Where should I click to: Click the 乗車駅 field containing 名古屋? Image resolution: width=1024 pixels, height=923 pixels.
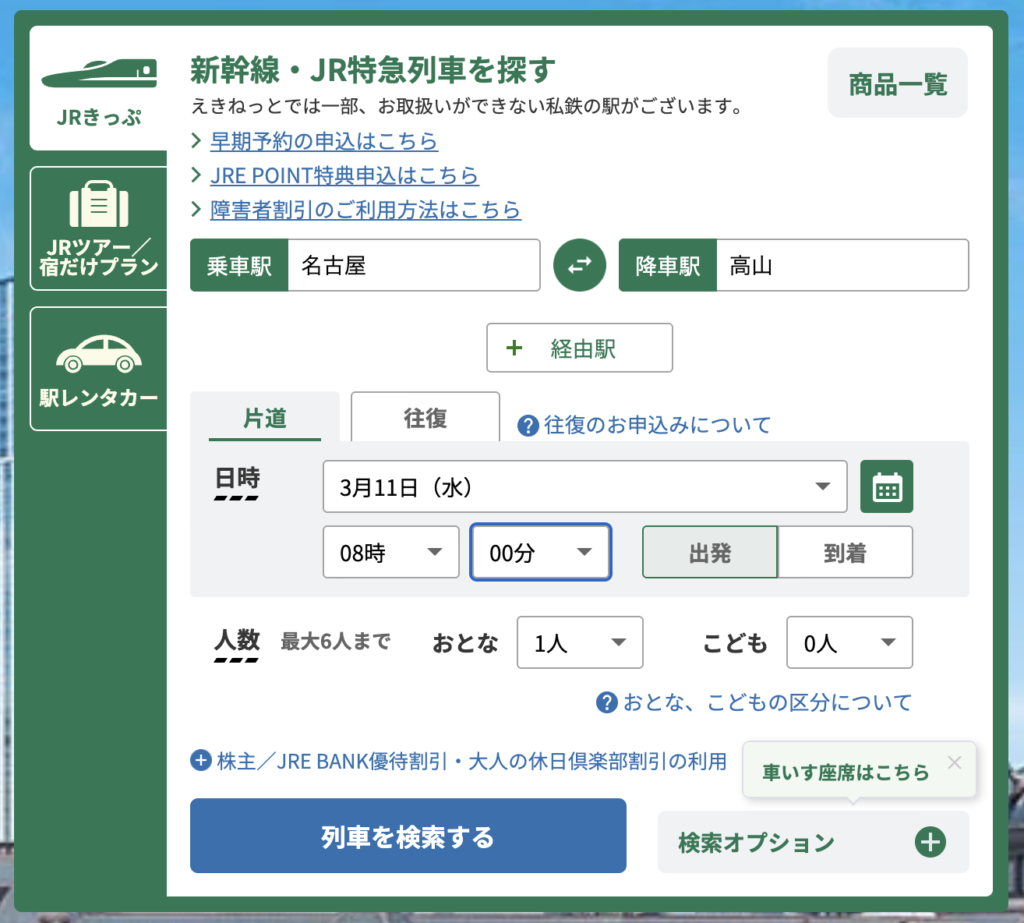[x=413, y=266]
